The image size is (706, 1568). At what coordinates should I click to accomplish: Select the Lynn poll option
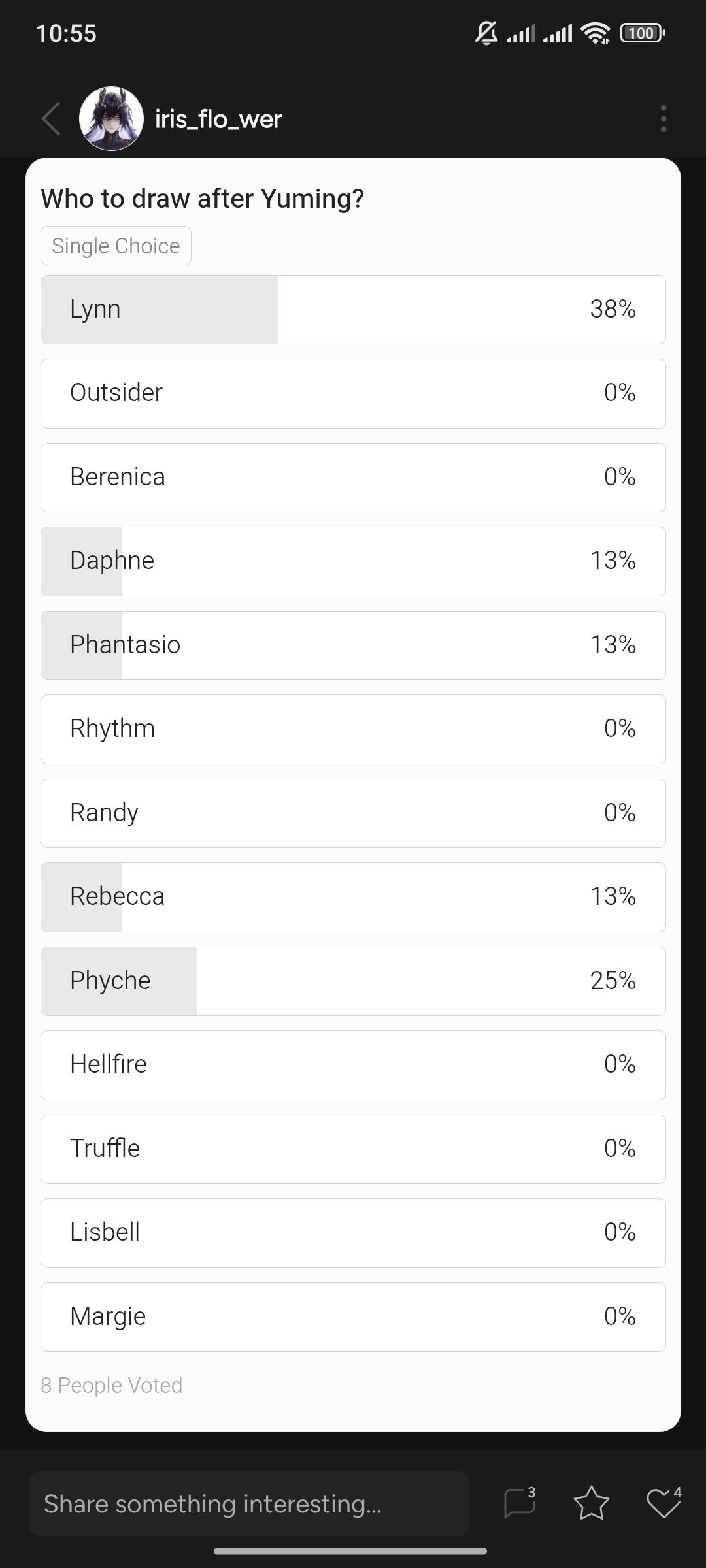pos(353,310)
